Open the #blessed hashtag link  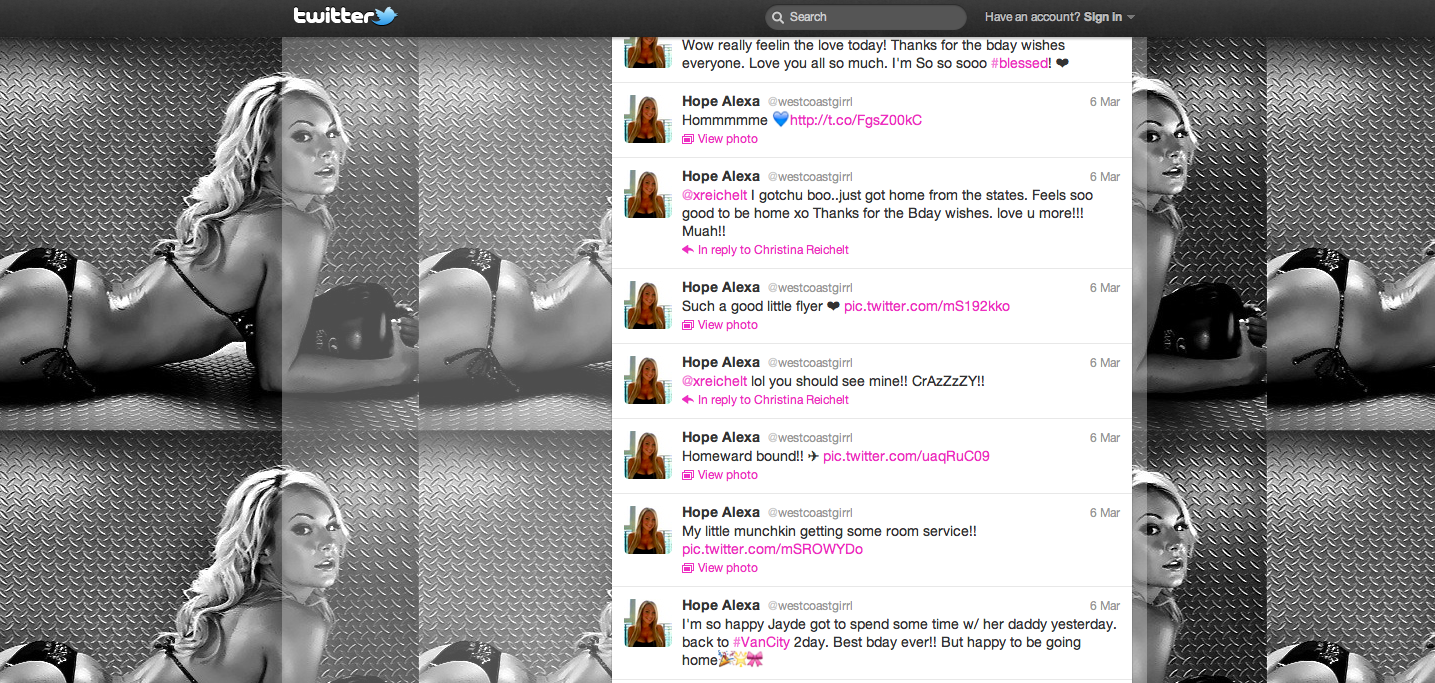1020,63
